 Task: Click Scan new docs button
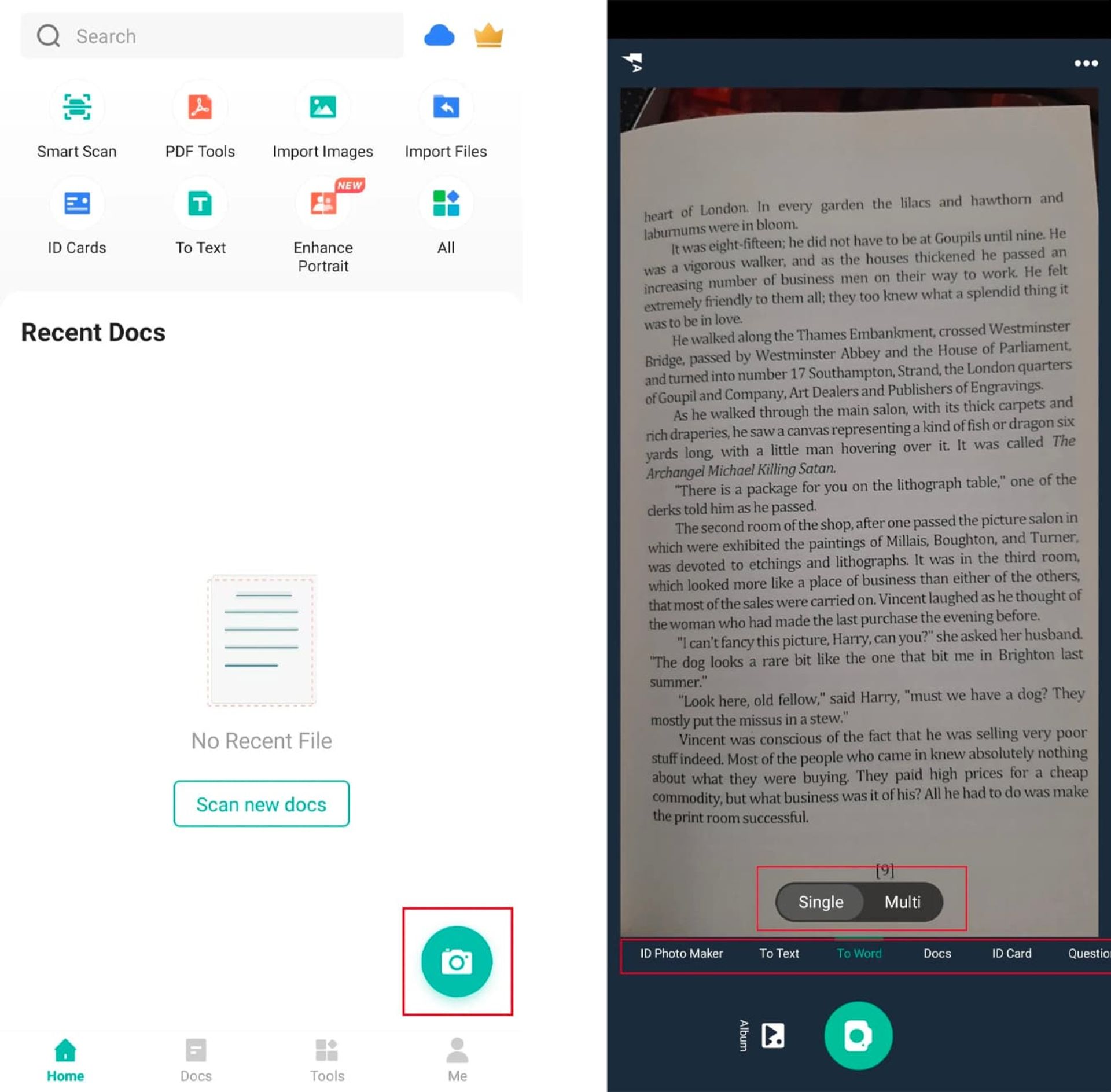coord(262,804)
